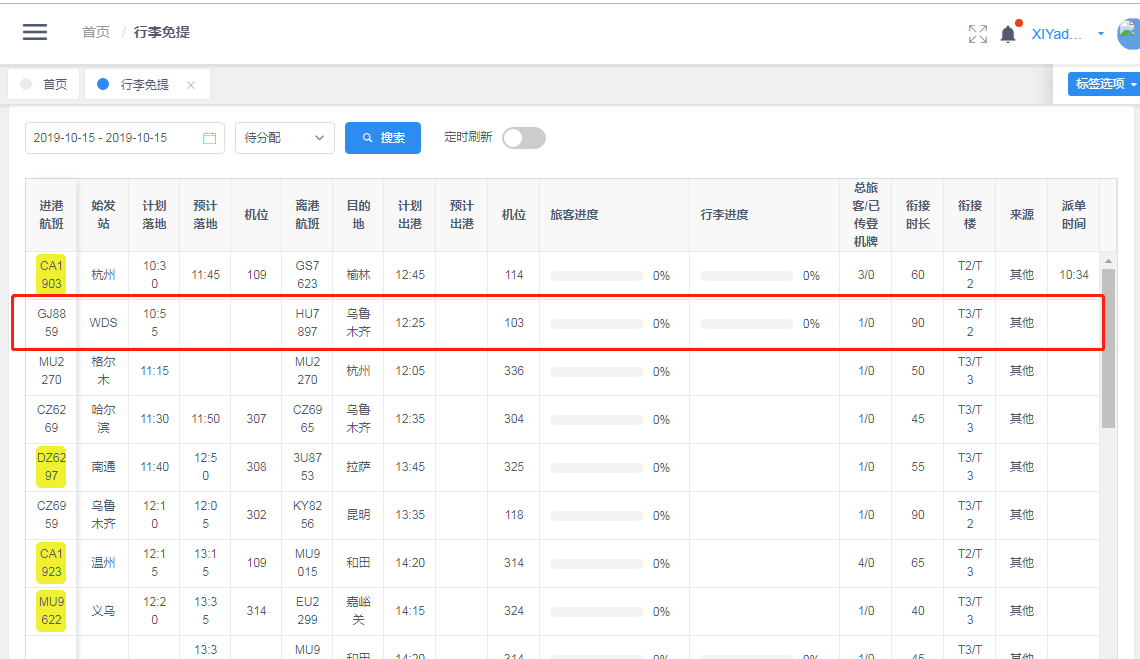
Task: Switch to the 首页 tab
Action: [44, 84]
